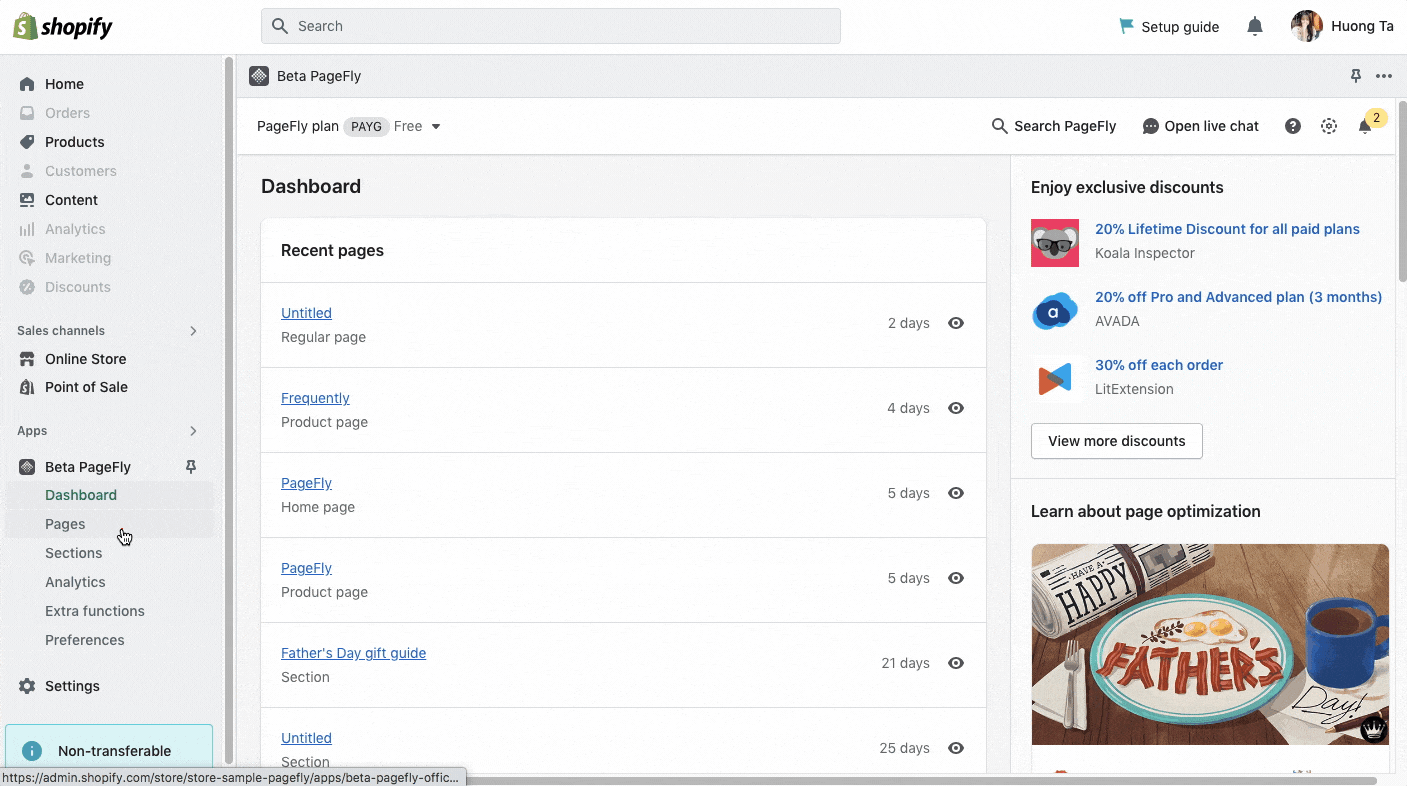Preview the Untitled Regular page with eye icon
This screenshot has height=786, width=1407.
pos(956,323)
